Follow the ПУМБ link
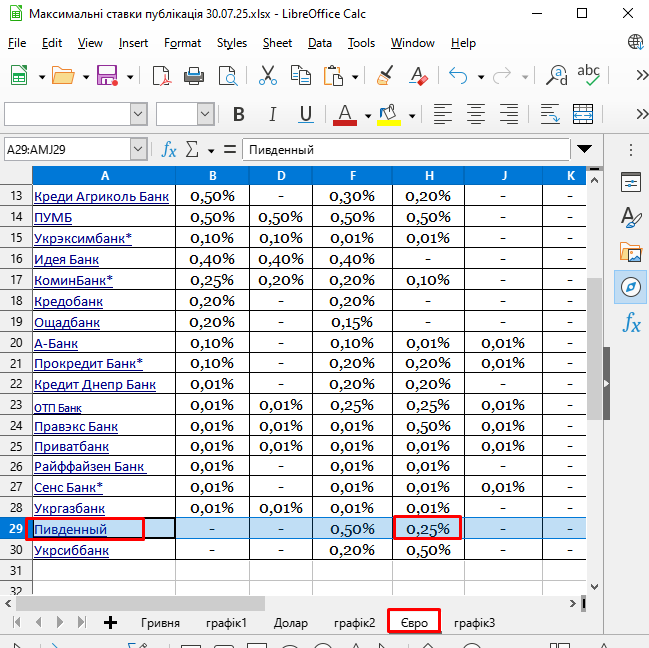Image resolution: width=649 pixels, height=648 pixels. [53, 217]
